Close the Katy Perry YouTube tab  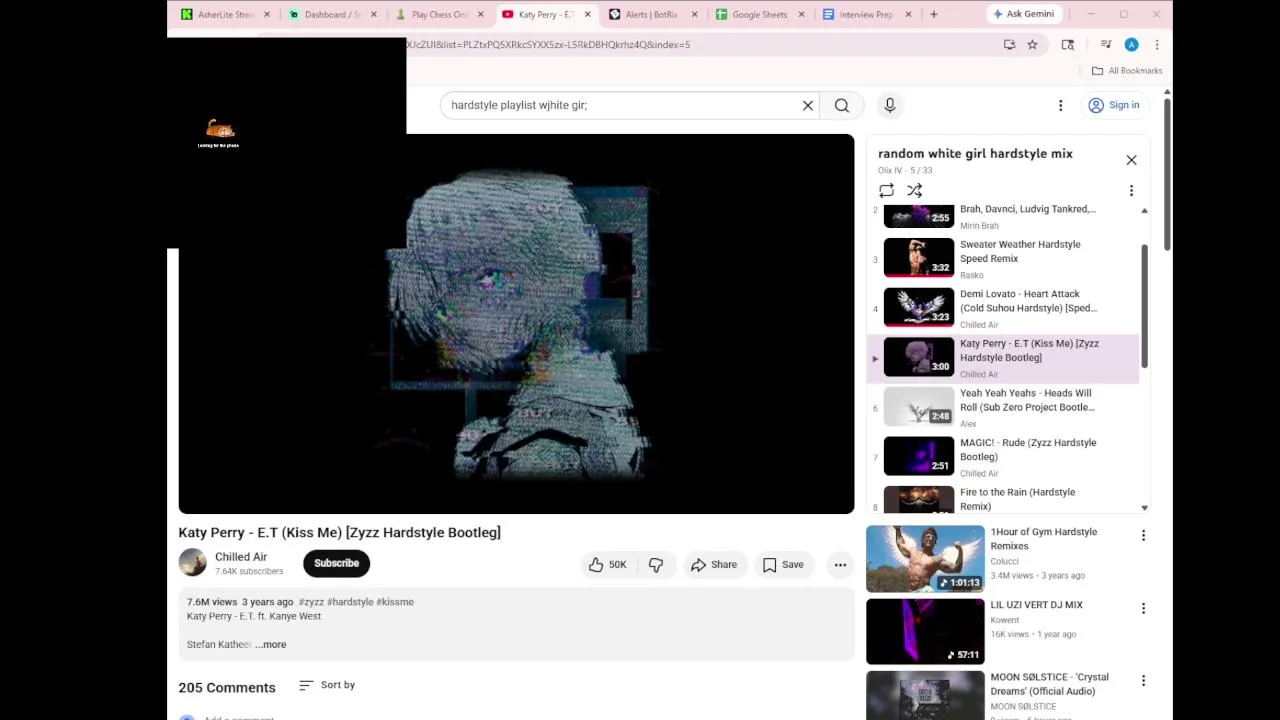point(587,14)
